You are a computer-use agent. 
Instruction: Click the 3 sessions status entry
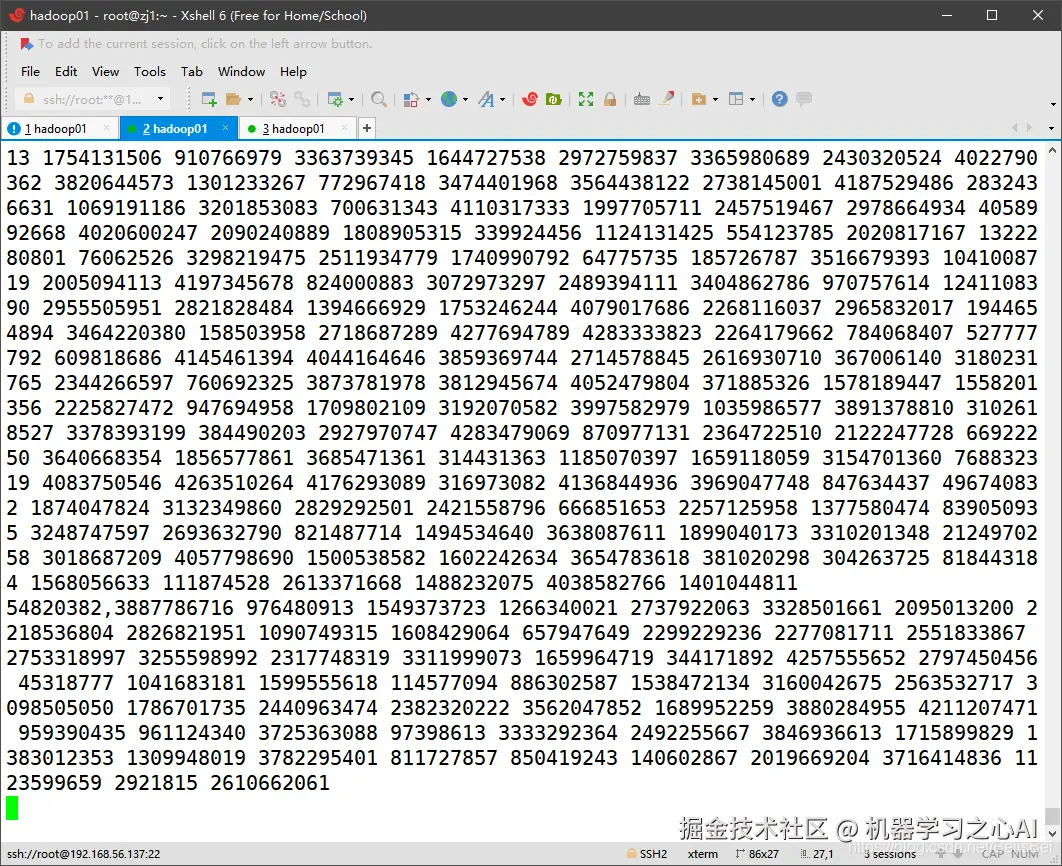coord(889,854)
